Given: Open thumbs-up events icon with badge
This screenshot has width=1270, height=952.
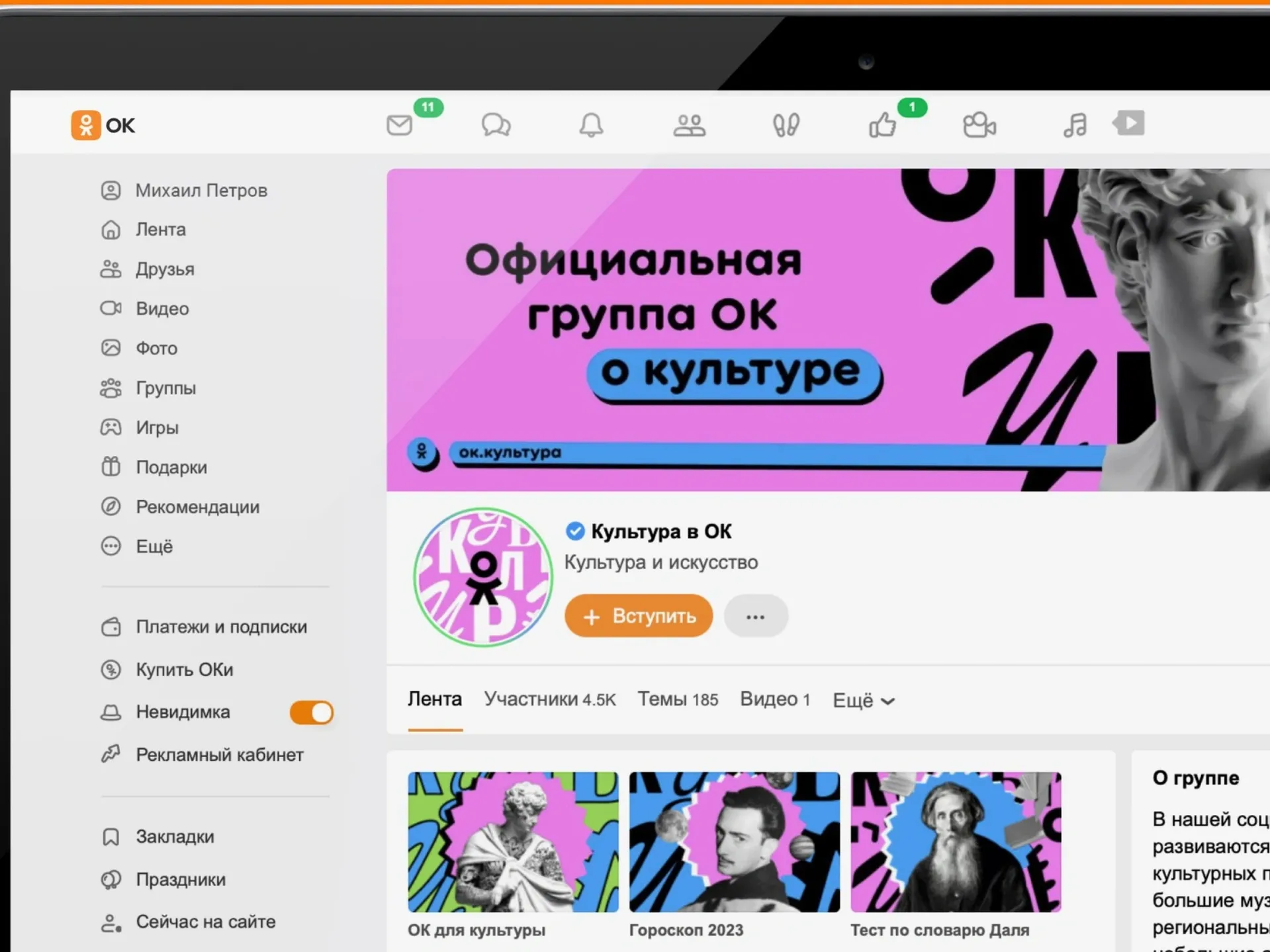Looking at the screenshot, I should [883, 124].
